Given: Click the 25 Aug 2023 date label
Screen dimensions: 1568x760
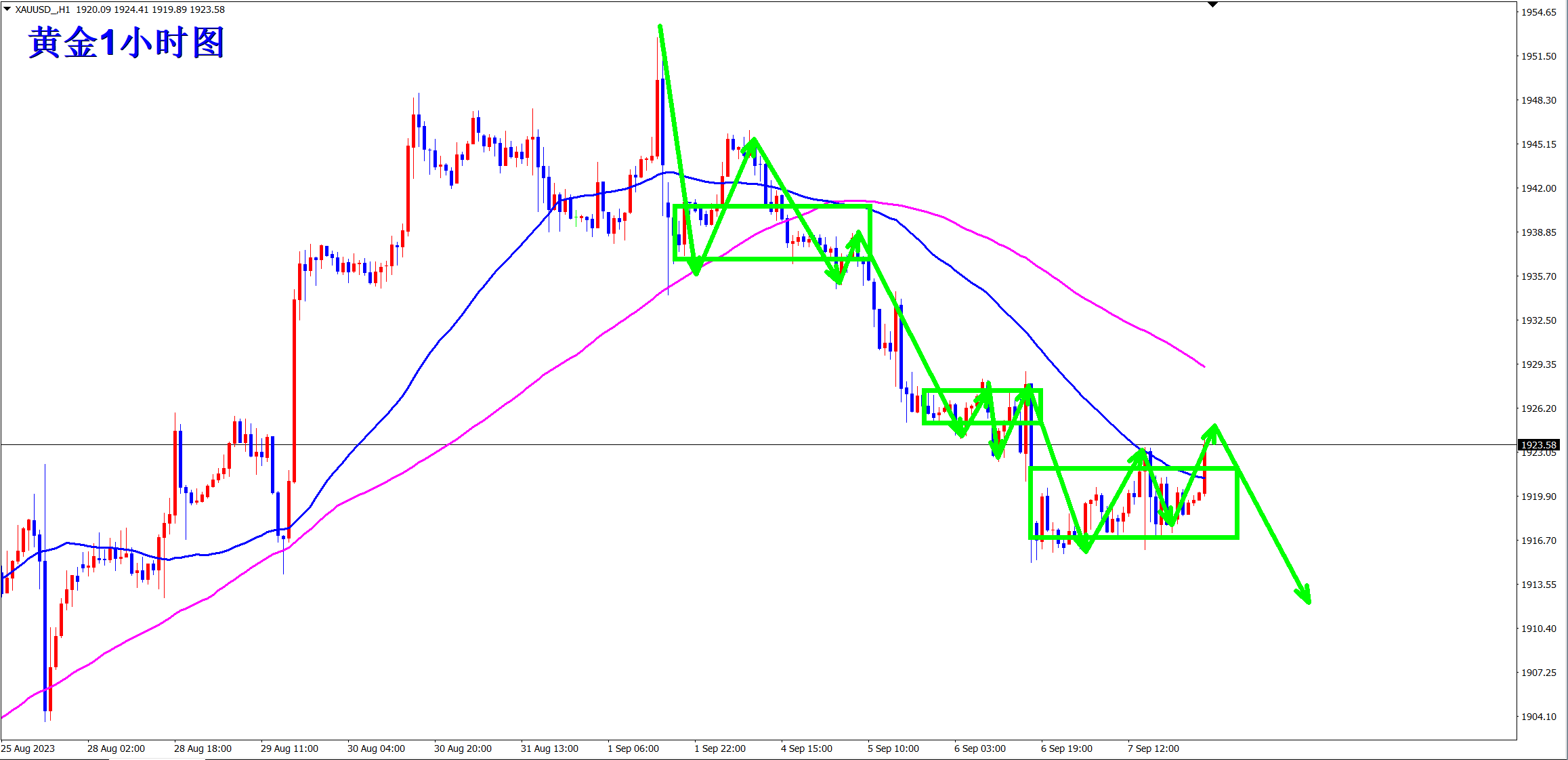Looking at the screenshot, I should [28, 748].
